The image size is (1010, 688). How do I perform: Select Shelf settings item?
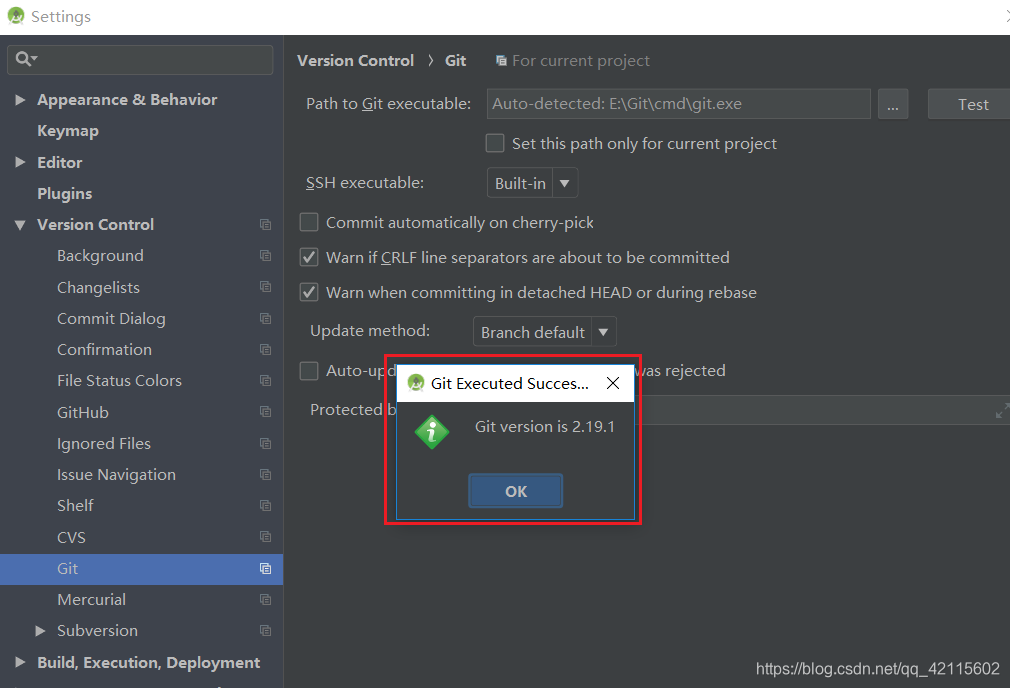pos(75,506)
